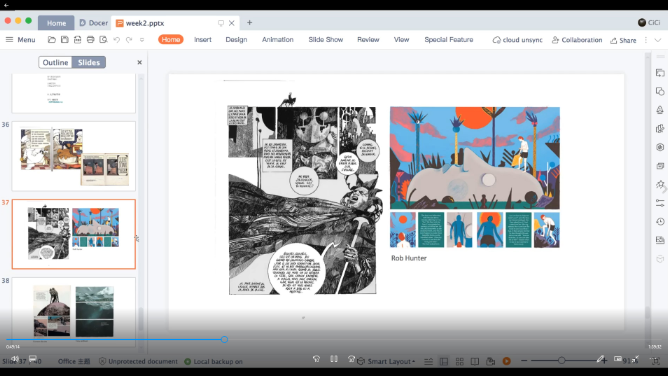Open the CiCi account profile
Image resolution: width=668 pixels, height=376 pixels.
pyautogui.click(x=649, y=23)
